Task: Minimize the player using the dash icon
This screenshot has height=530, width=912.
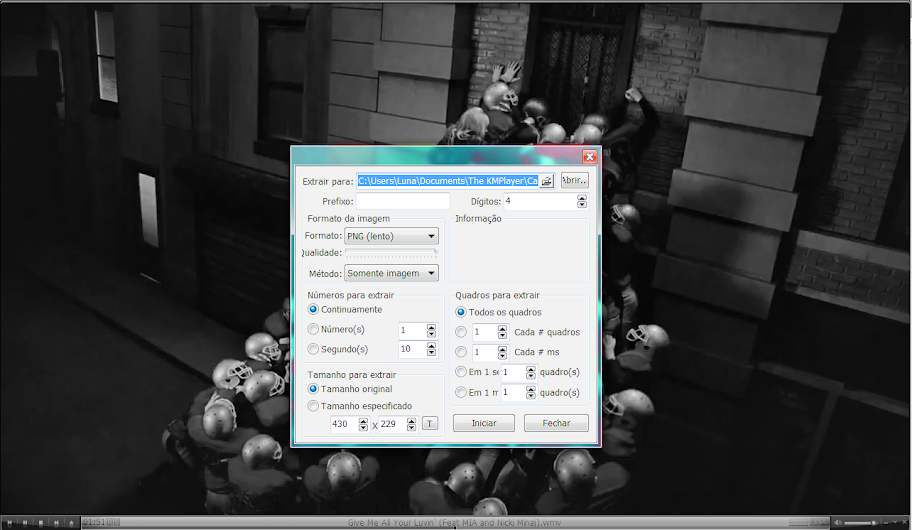Action: click(886, 522)
